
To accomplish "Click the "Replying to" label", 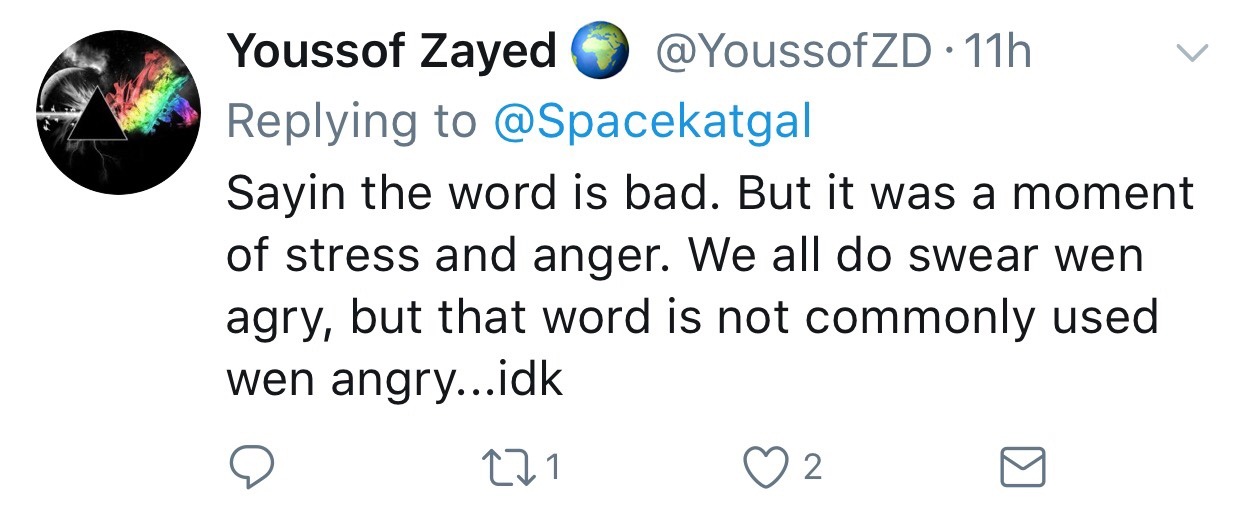I will (352, 123).
